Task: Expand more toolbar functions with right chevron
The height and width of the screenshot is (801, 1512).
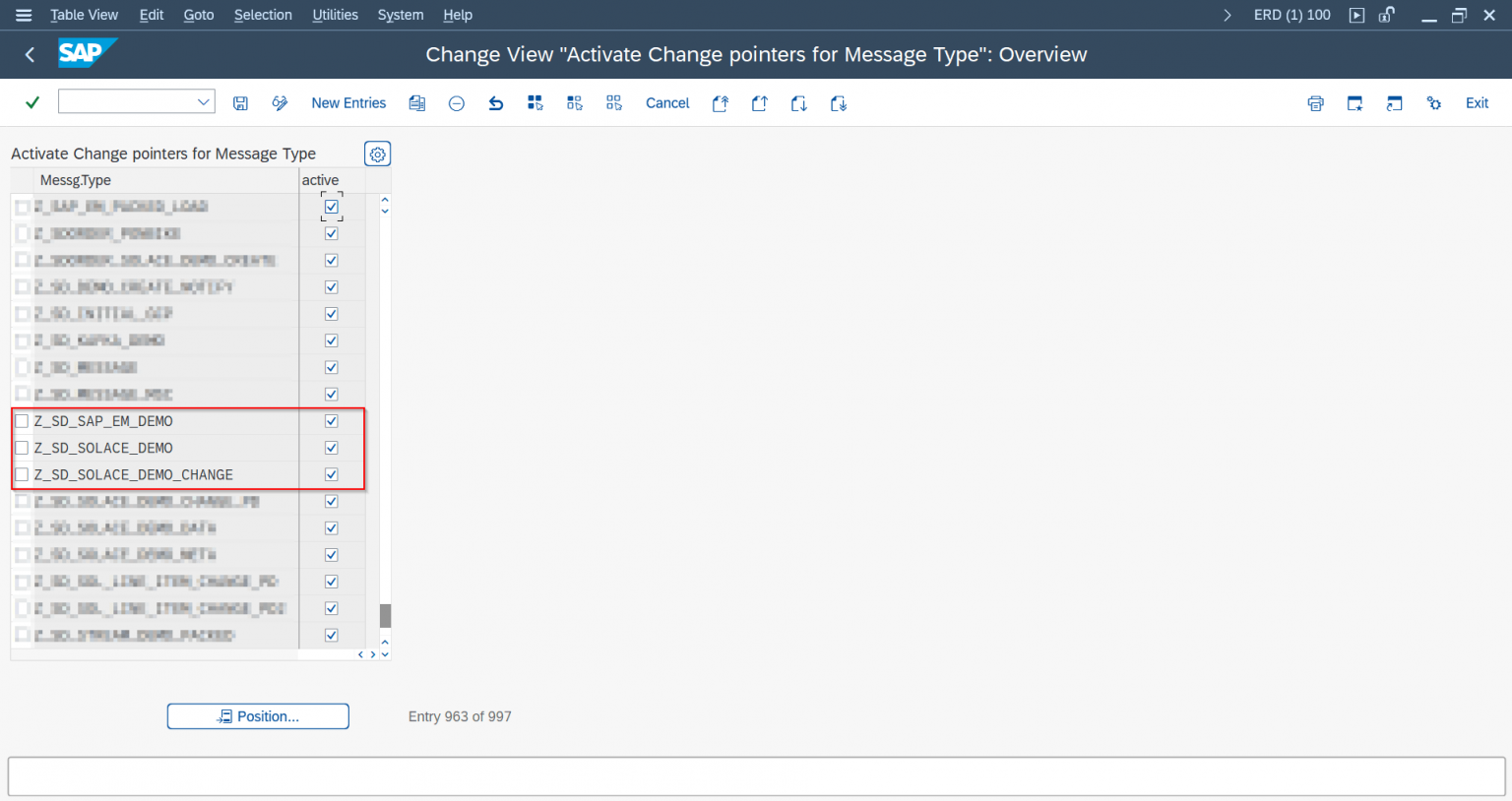Action: (1228, 15)
